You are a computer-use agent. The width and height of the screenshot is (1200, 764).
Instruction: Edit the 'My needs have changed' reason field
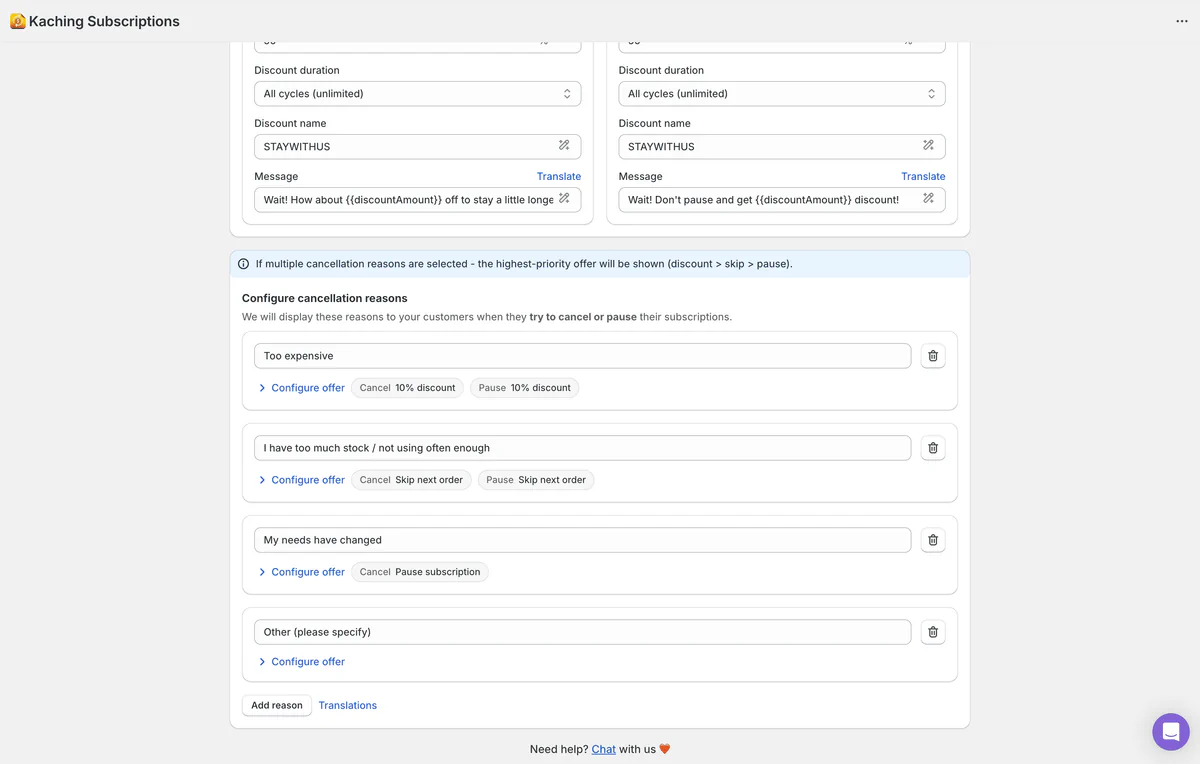pos(582,540)
